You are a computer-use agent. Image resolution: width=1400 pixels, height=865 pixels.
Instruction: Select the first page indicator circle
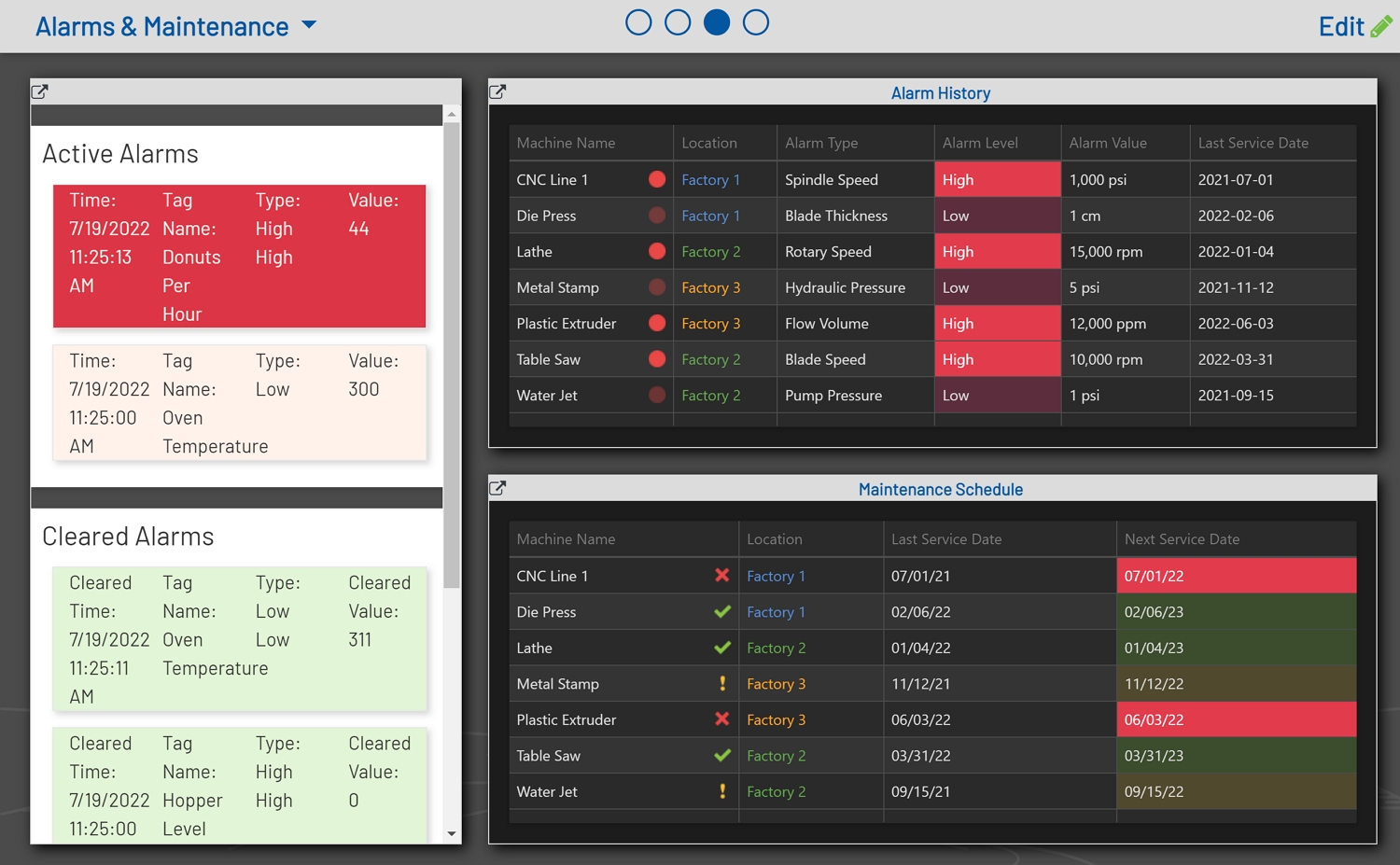(638, 22)
